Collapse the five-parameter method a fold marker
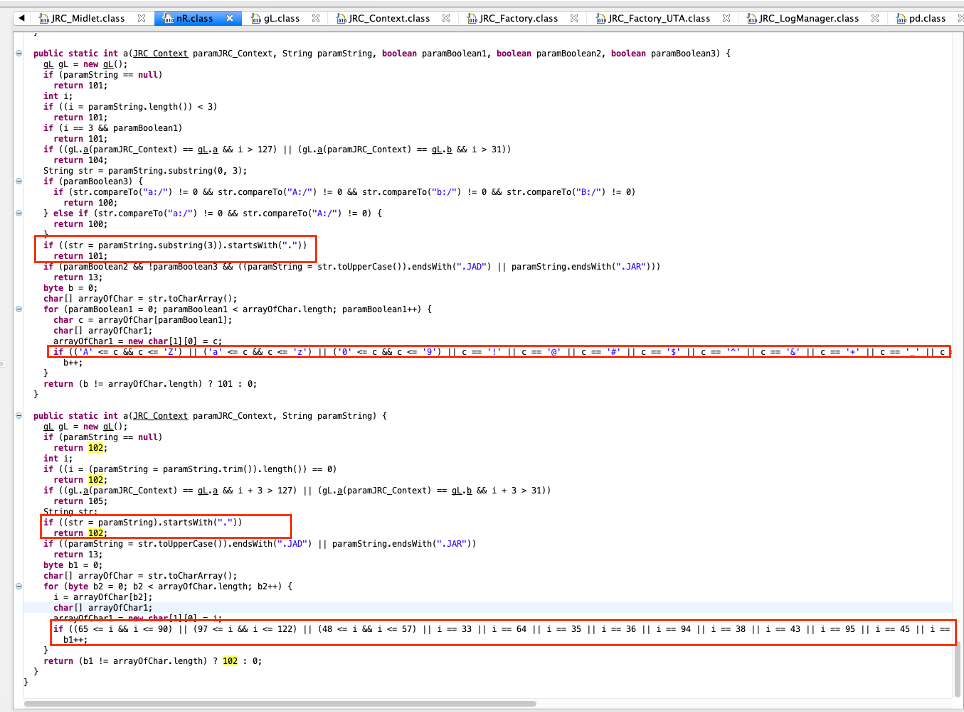 pyautogui.click(x=21, y=52)
